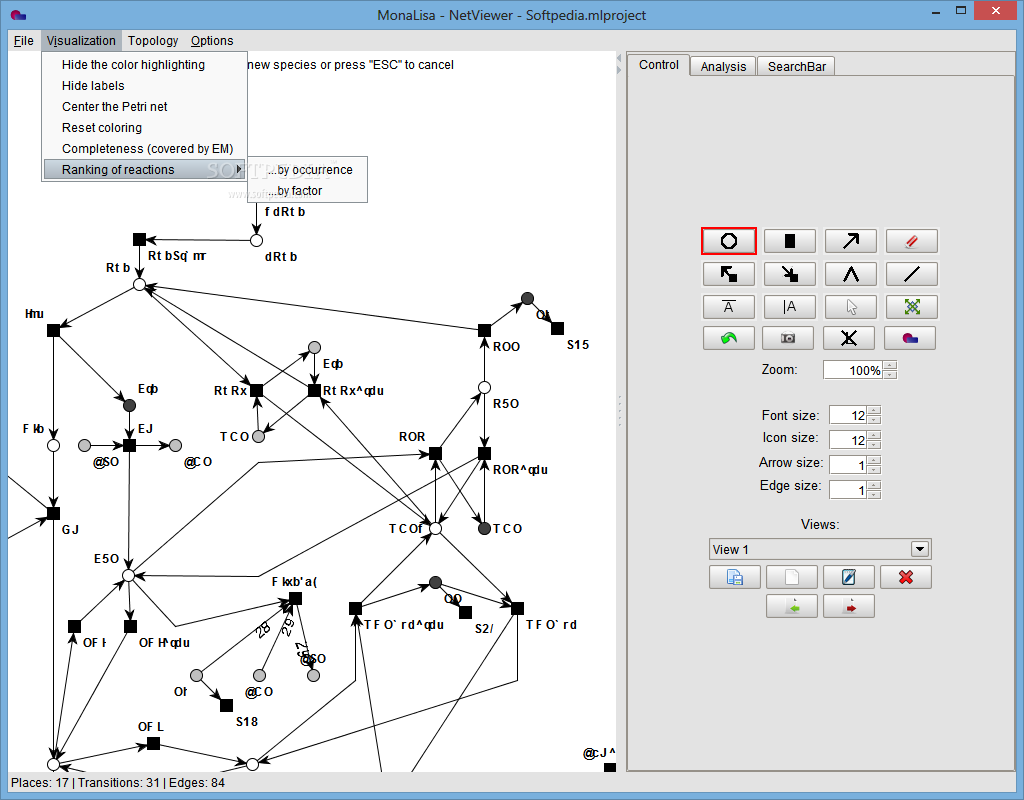Click the window's close button
Image resolution: width=1024 pixels, height=800 pixels.
995,11
